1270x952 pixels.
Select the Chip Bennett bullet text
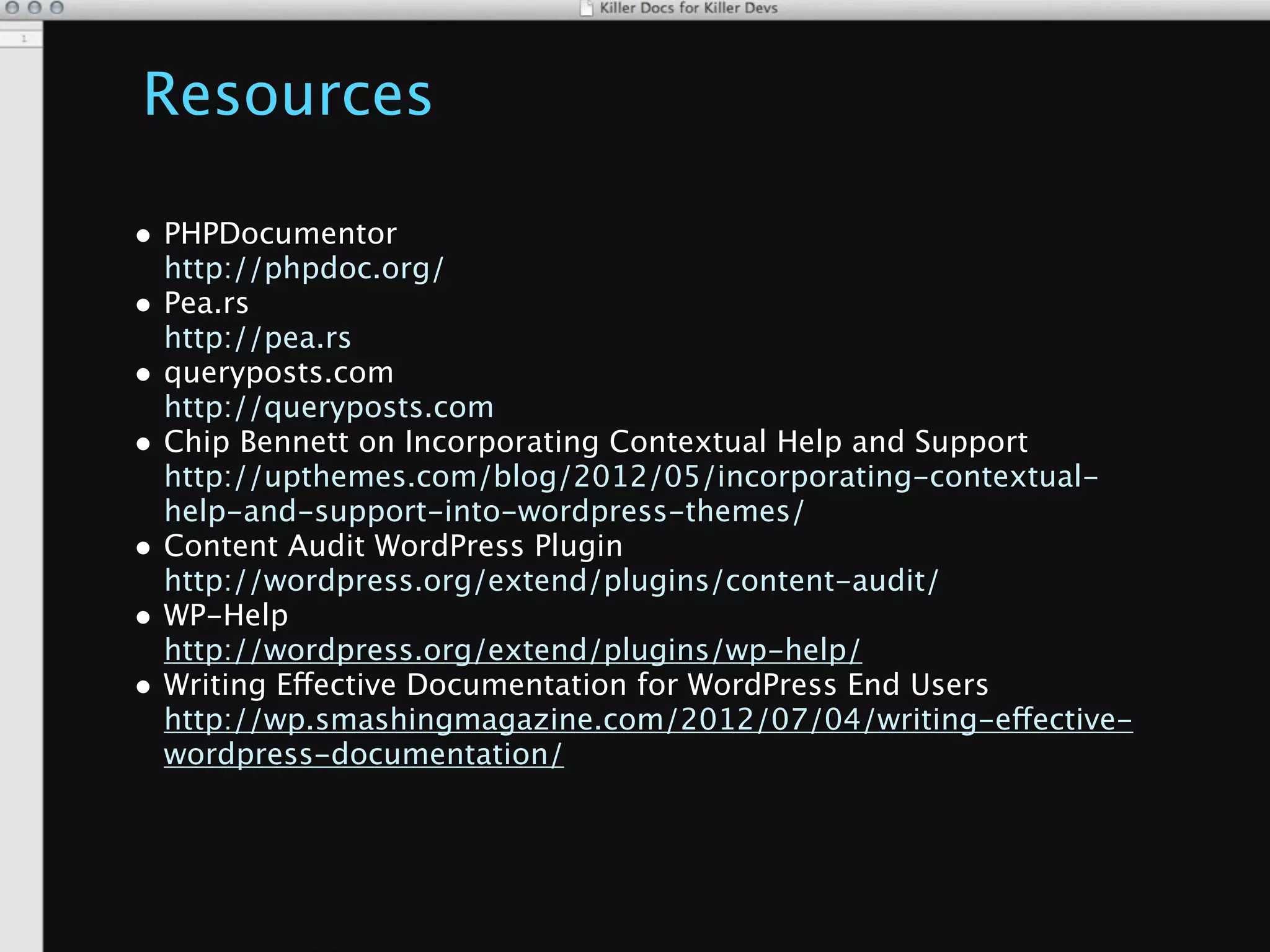point(596,442)
